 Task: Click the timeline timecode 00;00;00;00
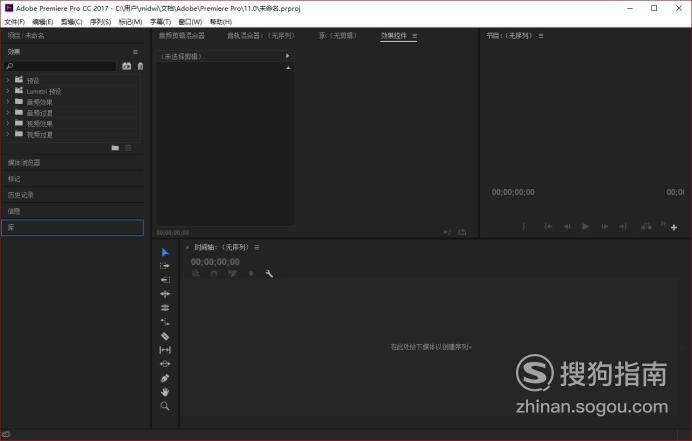pyautogui.click(x=215, y=262)
